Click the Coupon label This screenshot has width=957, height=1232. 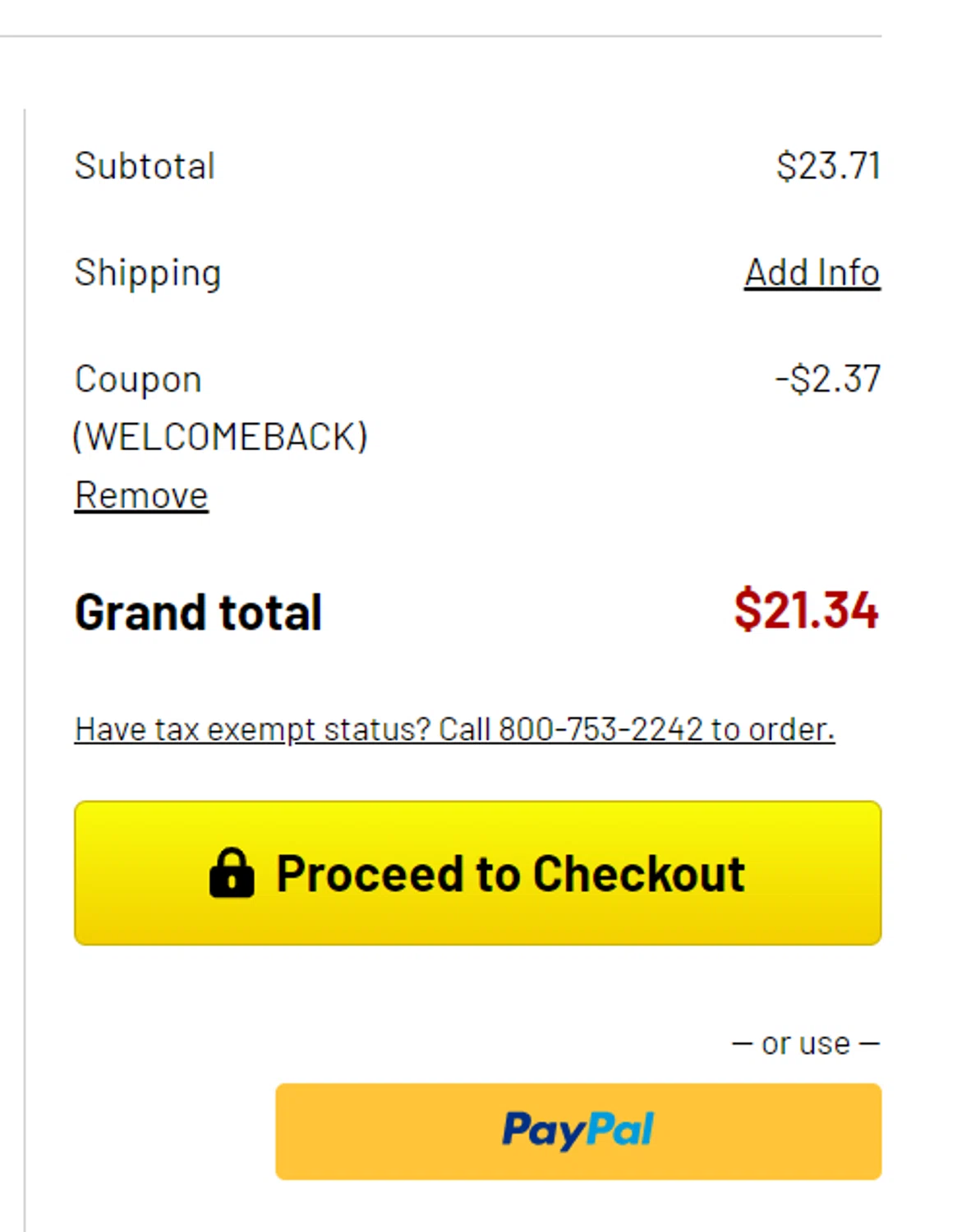point(138,379)
